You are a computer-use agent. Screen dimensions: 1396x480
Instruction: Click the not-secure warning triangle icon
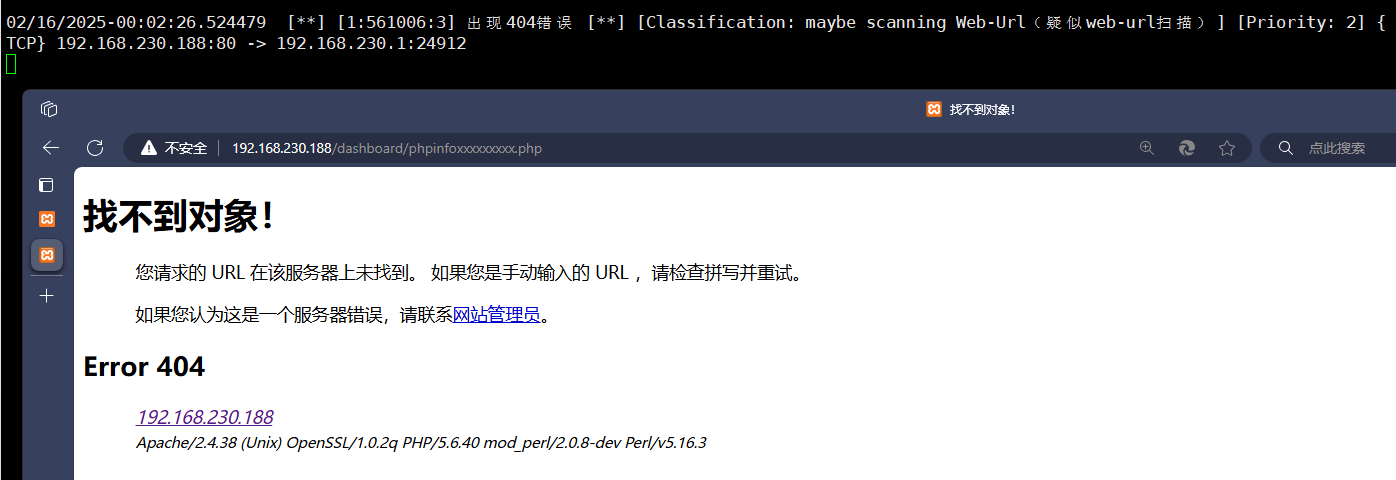click(149, 148)
